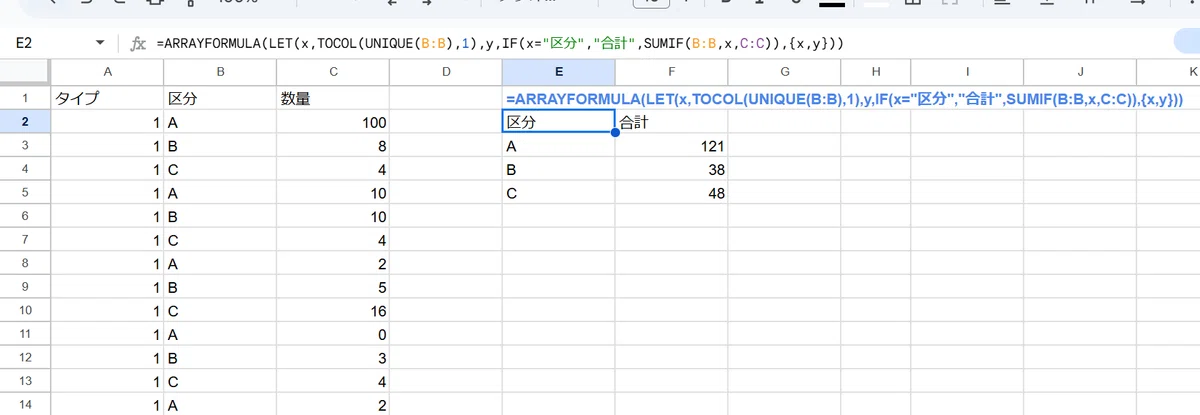Click cell B4 containing C
This screenshot has height=415, width=1200.
220,170
